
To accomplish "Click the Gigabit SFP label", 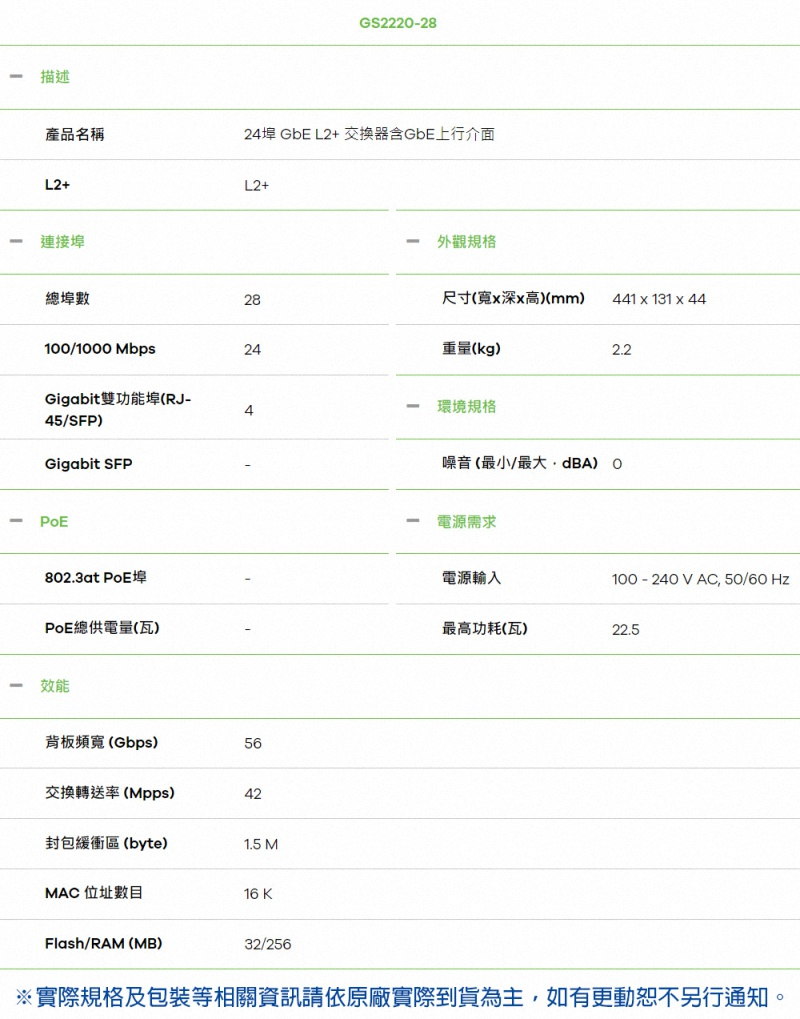I will point(88,464).
